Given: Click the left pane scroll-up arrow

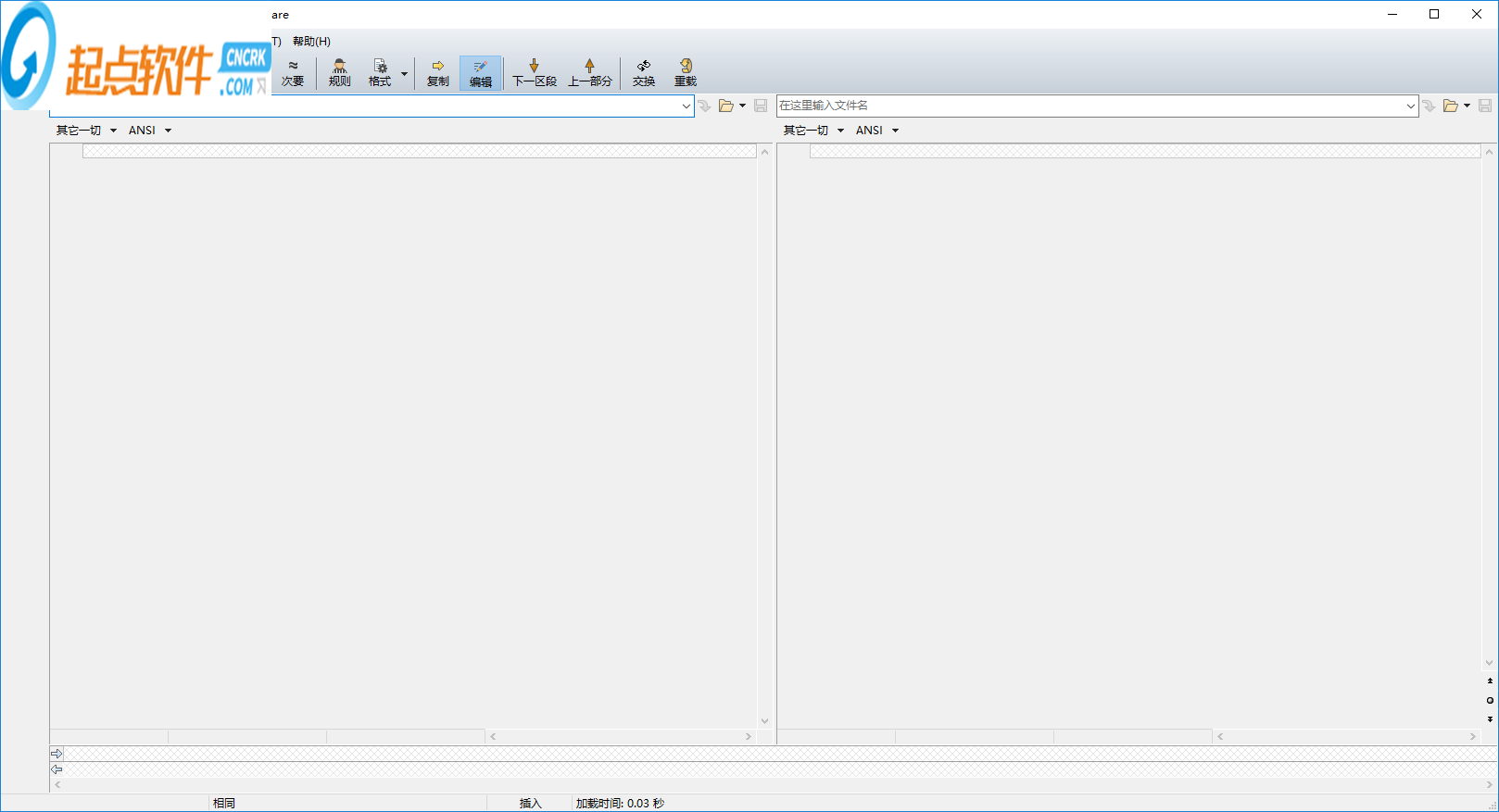Looking at the screenshot, I should click(x=764, y=152).
